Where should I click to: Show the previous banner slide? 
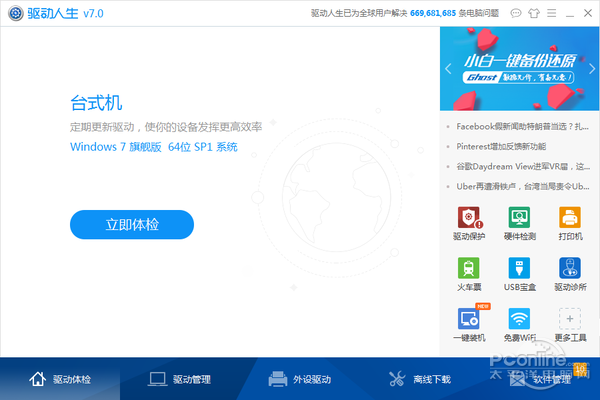pyautogui.click(x=448, y=69)
